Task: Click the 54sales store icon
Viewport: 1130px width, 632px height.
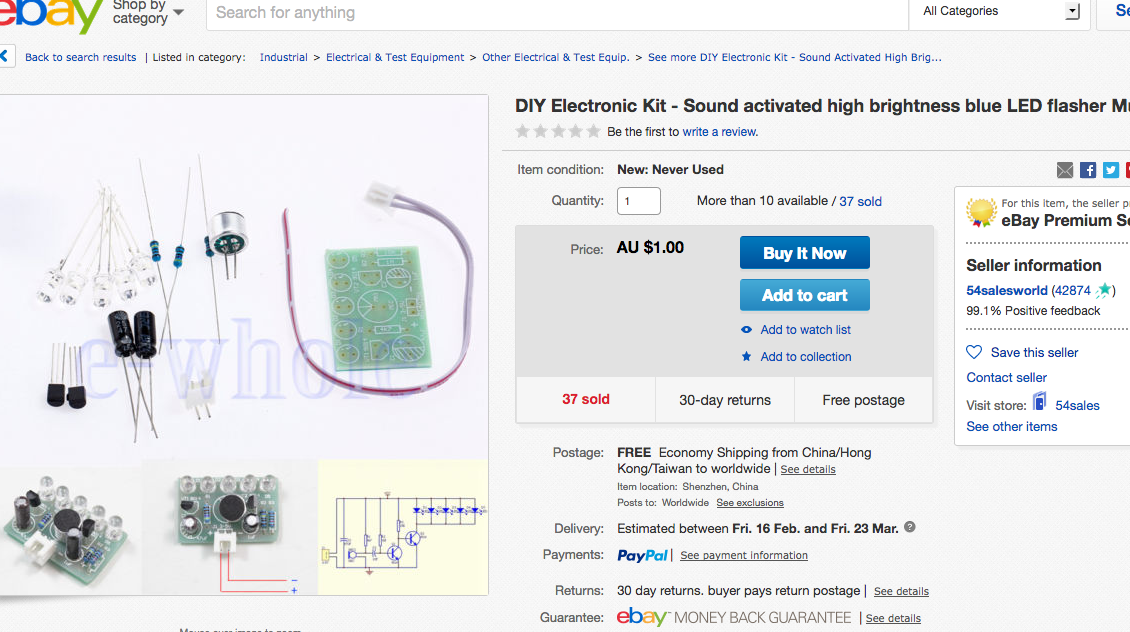Action: pyautogui.click(x=1040, y=403)
